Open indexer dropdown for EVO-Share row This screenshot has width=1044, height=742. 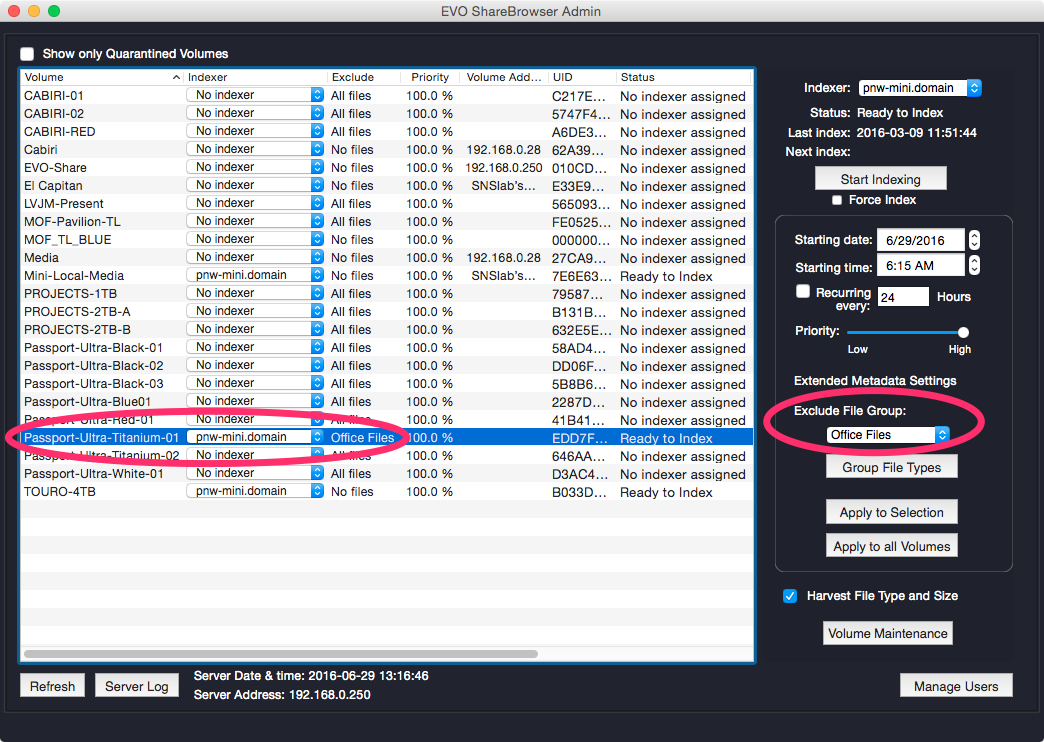pos(255,167)
